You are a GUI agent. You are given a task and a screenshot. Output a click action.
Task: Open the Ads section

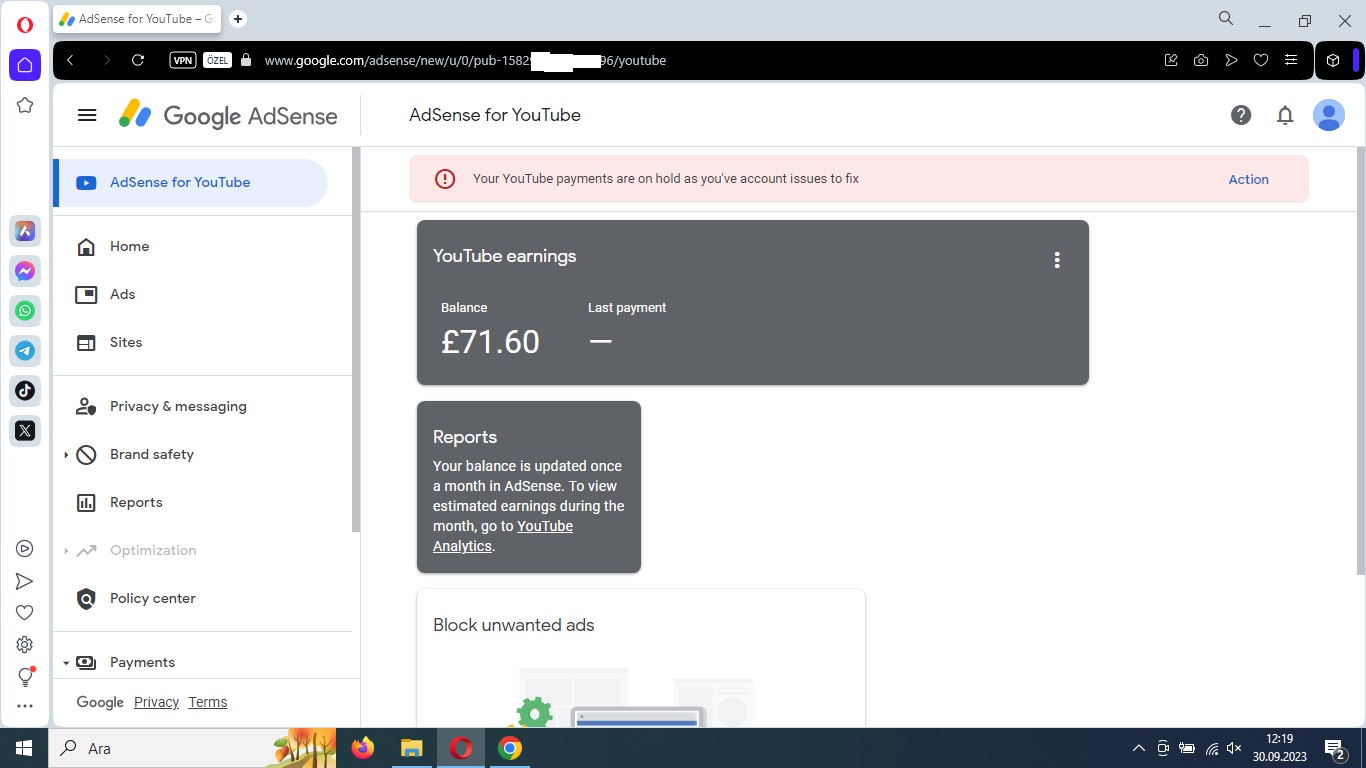(x=122, y=295)
